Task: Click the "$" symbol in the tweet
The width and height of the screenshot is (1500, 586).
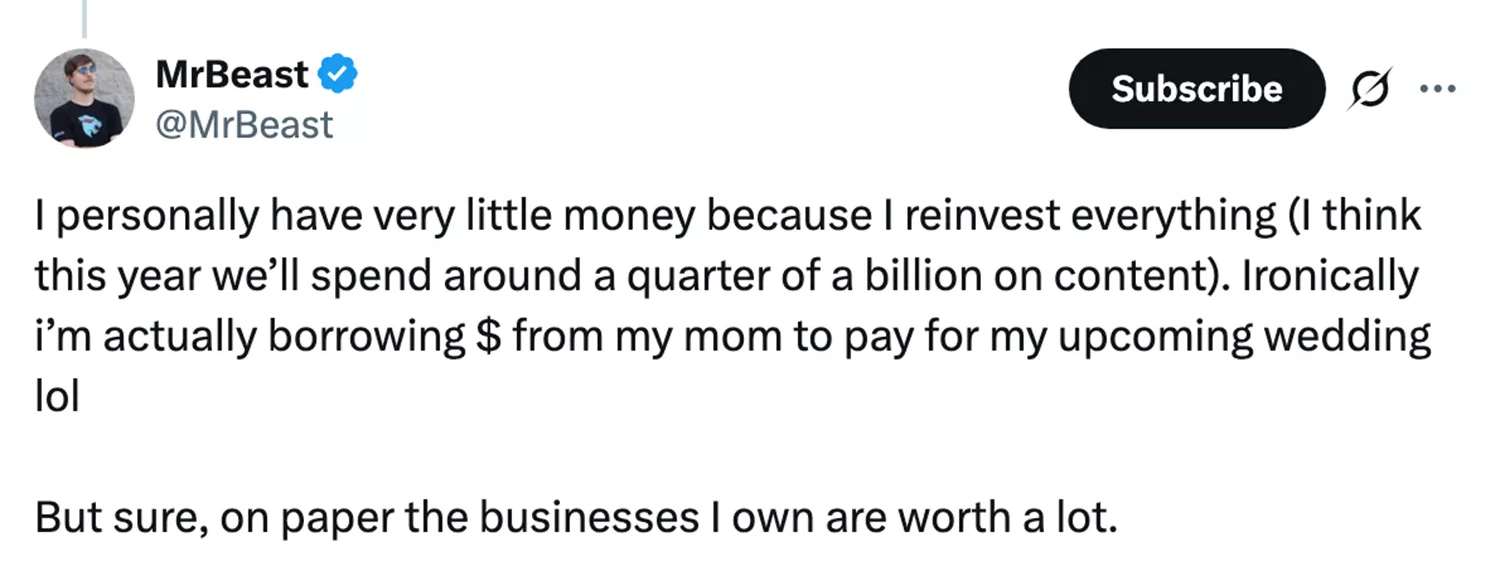Action: pos(485,336)
